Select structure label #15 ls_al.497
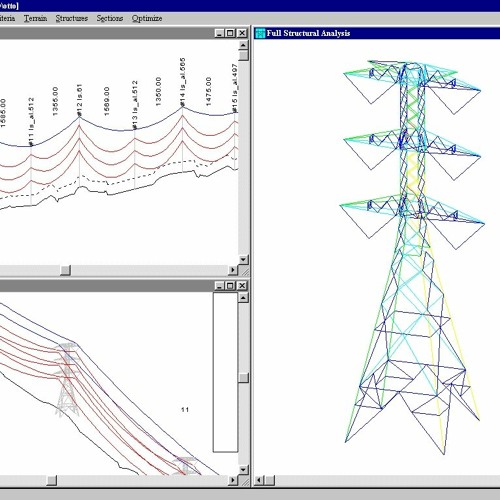This screenshot has width=500, height=500. (234, 88)
